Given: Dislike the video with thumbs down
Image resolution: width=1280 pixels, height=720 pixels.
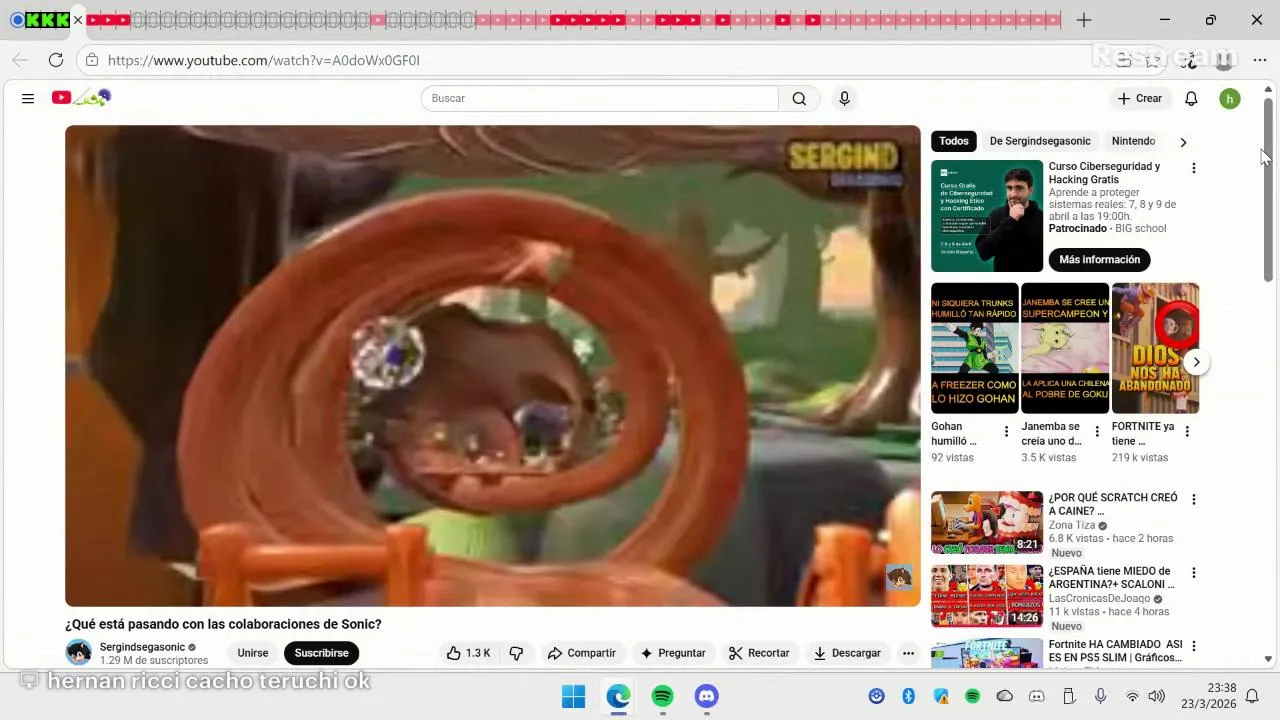Looking at the screenshot, I should (x=516, y=653).
